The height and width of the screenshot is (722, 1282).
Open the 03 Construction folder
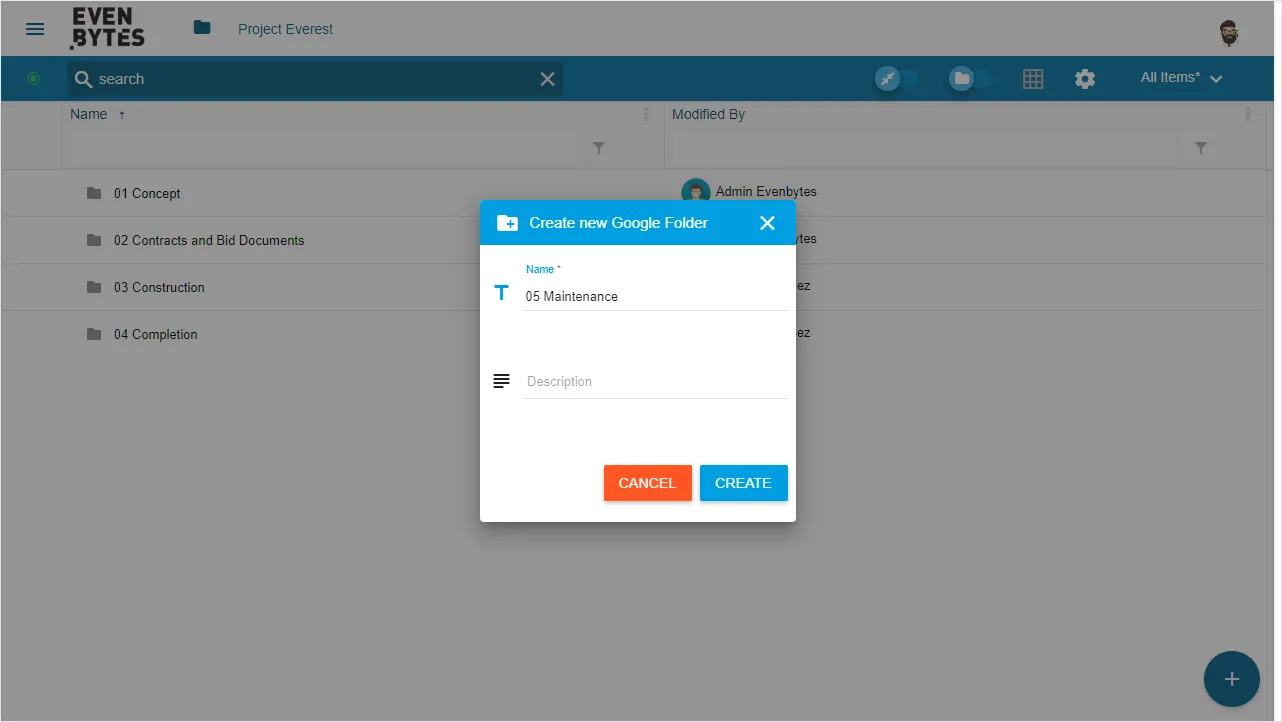pos(158,287)
